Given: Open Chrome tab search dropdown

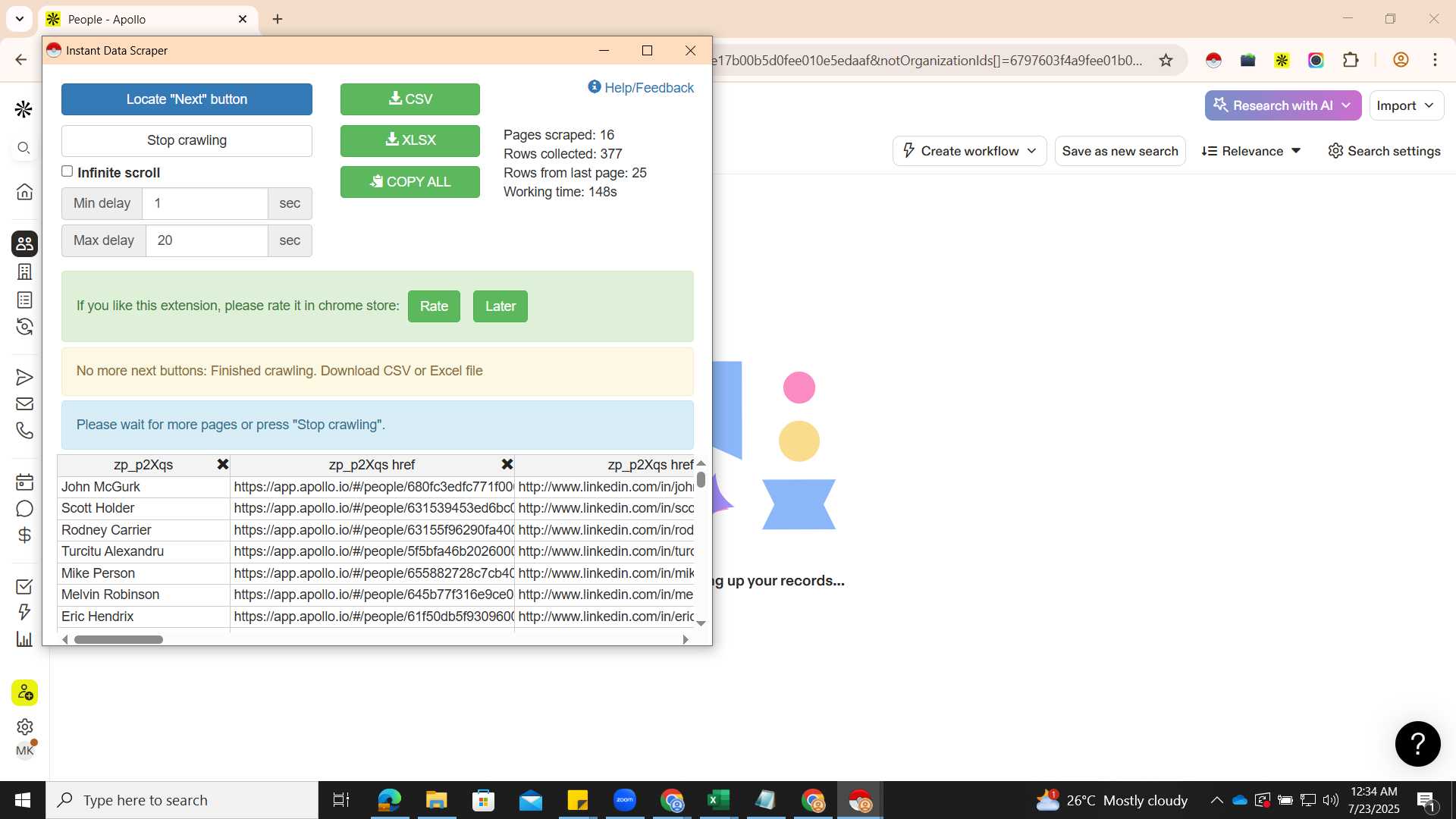Looking at the screenshot, I should (x=20, y=19).
